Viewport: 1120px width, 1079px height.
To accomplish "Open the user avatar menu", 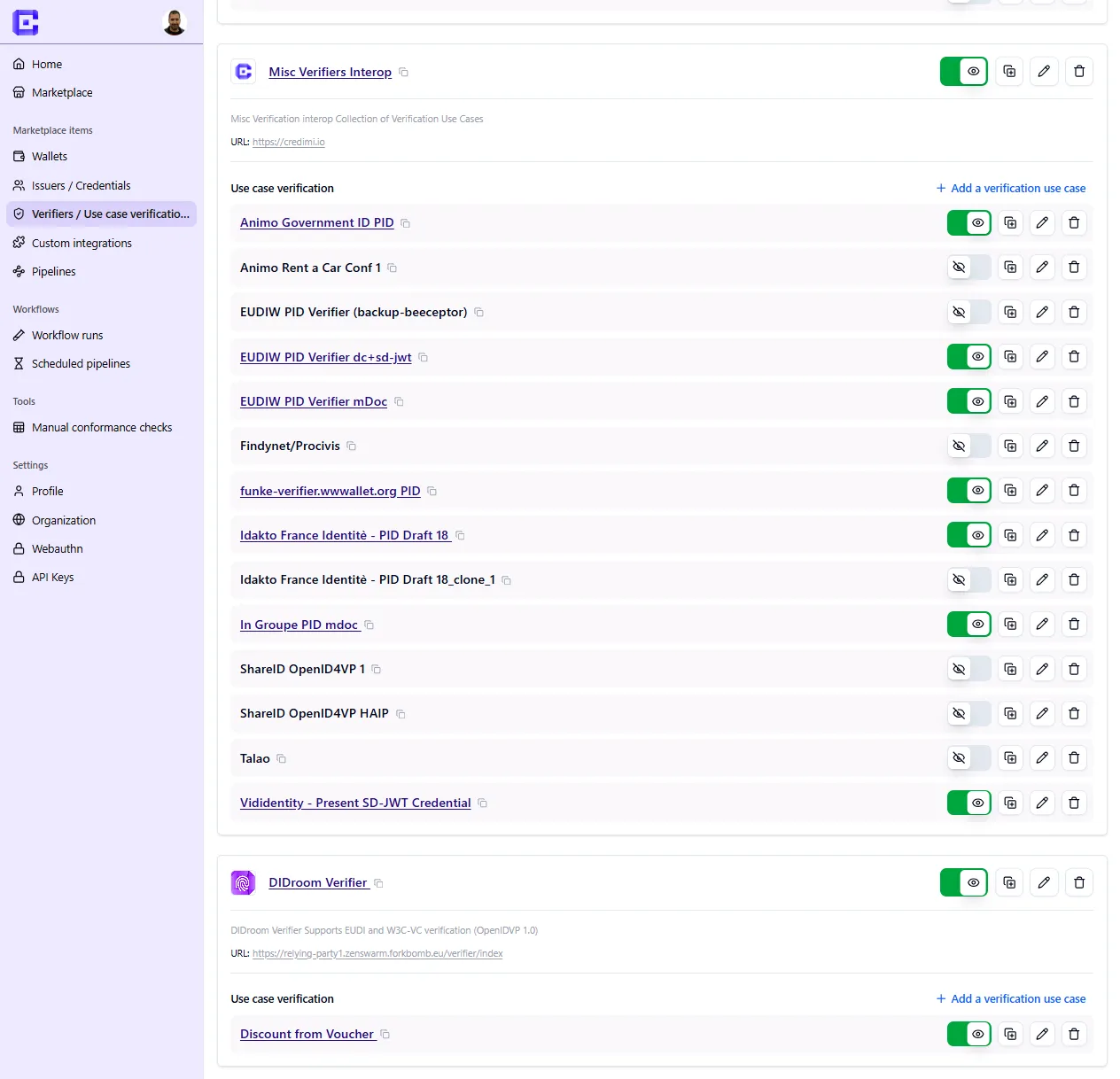I will coord(175,22).
